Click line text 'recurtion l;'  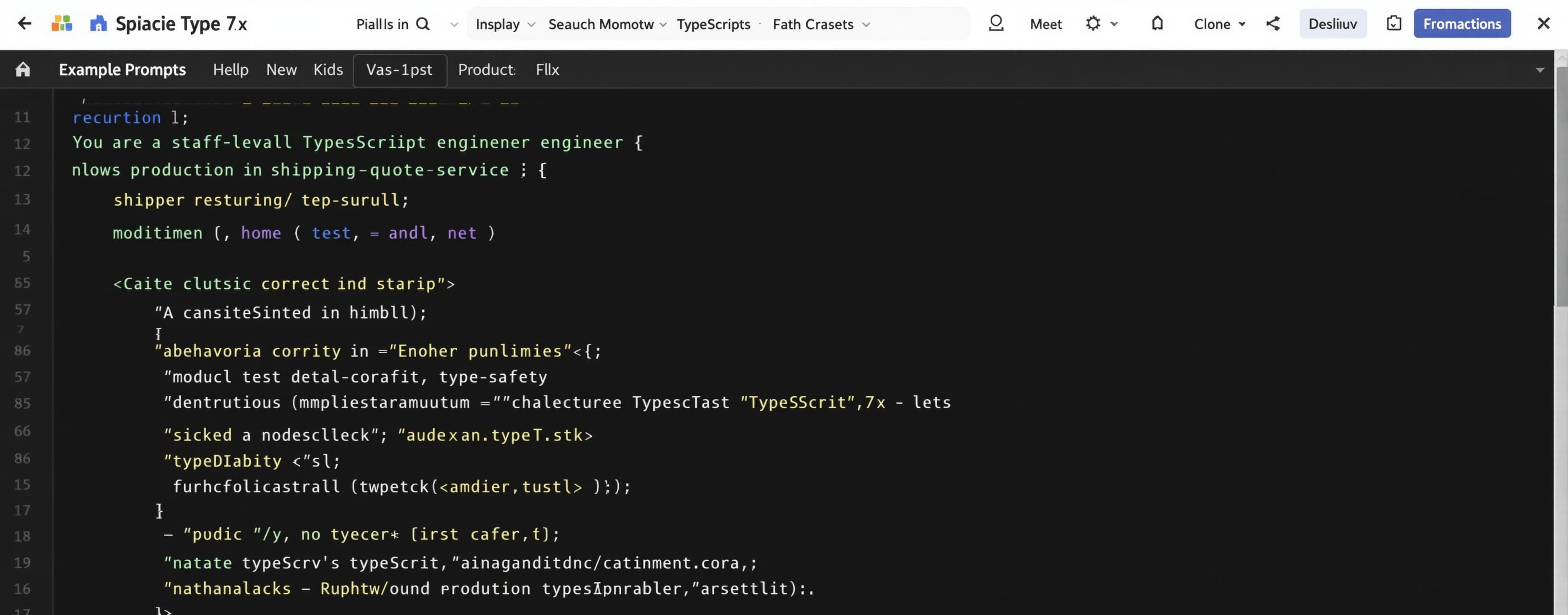[130, 117]
